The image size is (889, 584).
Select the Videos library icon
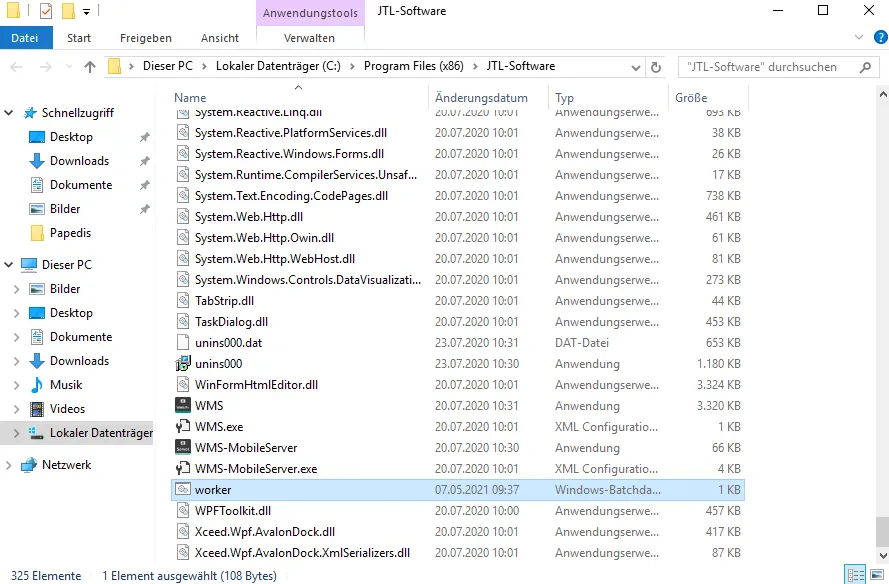(37, 408)
